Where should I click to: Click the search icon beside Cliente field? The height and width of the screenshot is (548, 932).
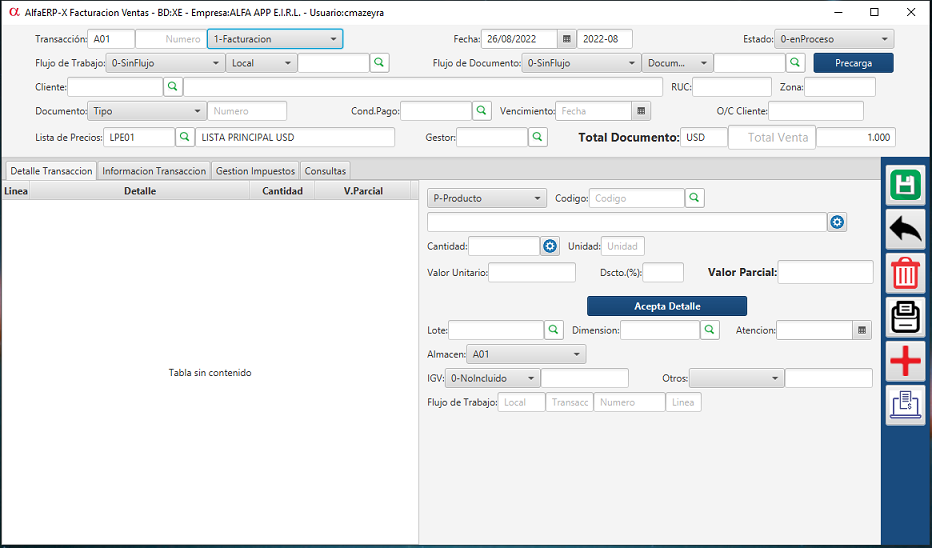pyautogui.click(x=173, y=88)
